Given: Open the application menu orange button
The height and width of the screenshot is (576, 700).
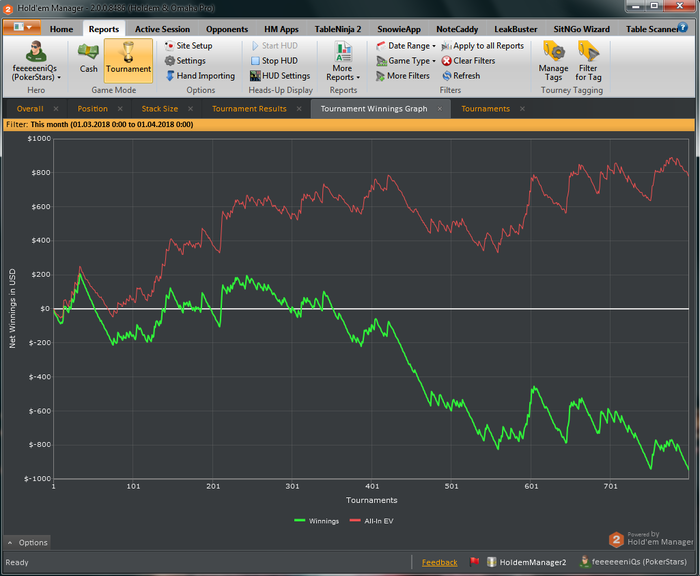Looking at the screenshot, I should coord(22,27).
